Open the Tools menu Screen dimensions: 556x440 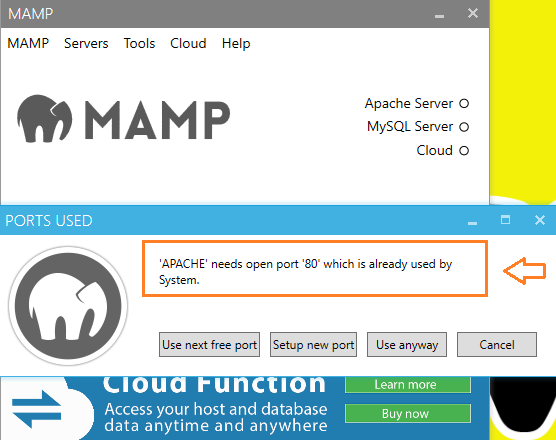point(139,44)
